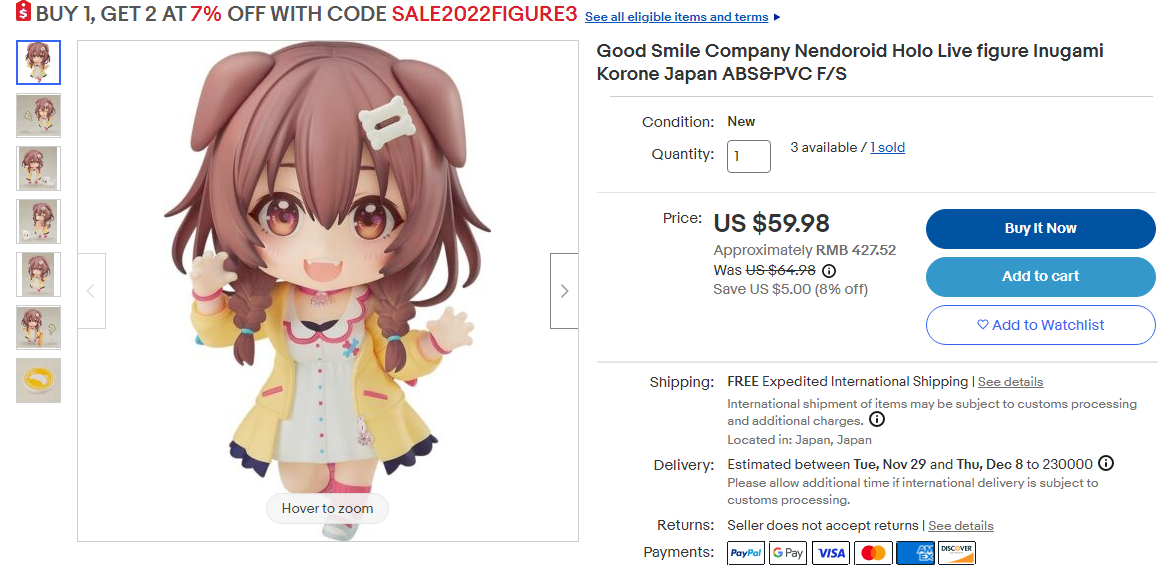Image resolution: width=1162 pixels, height=573 pixels.
Task: Open the '1 sold' link
Action: coord(887,147)
